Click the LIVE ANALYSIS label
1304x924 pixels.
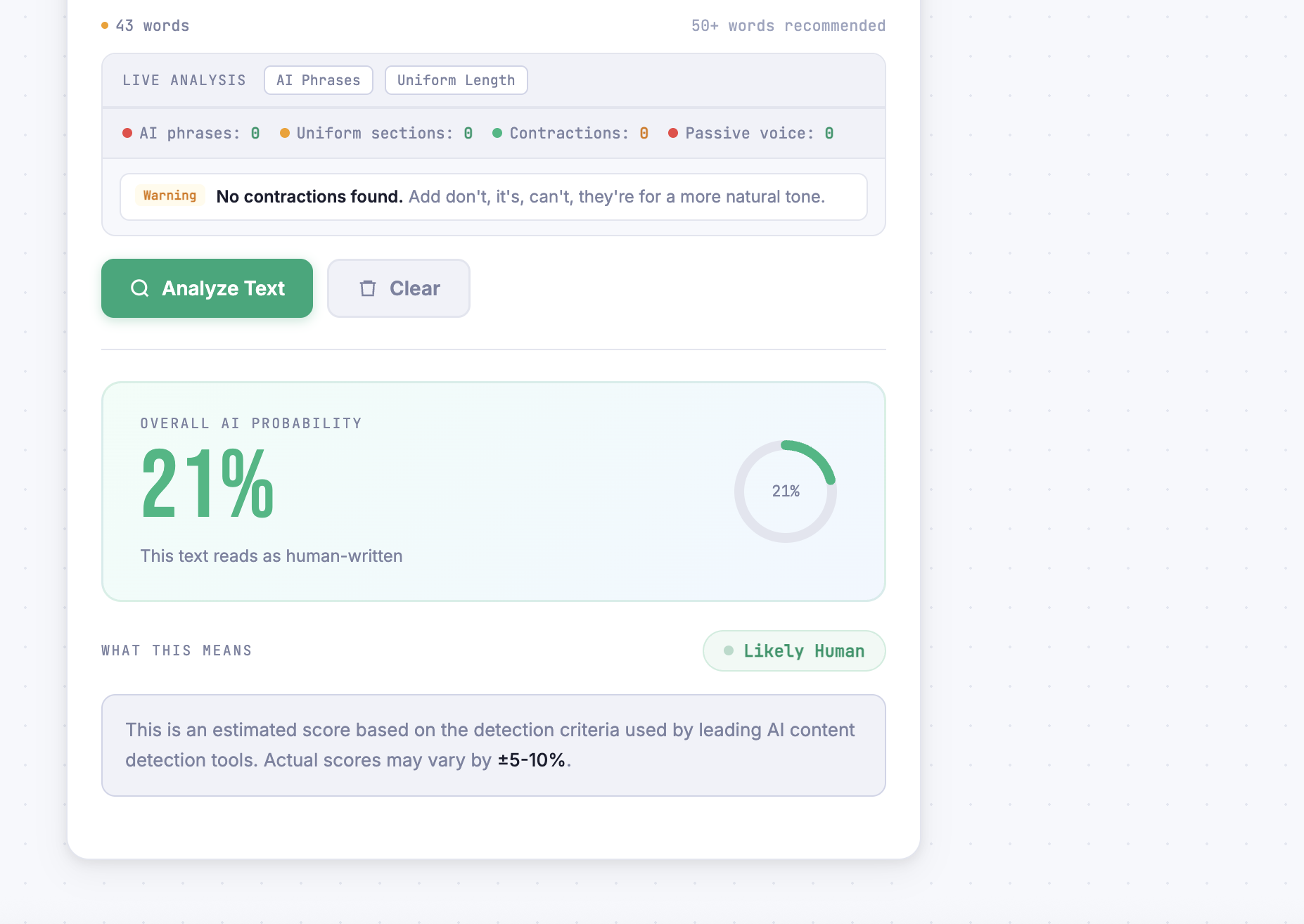click(184, 80)
